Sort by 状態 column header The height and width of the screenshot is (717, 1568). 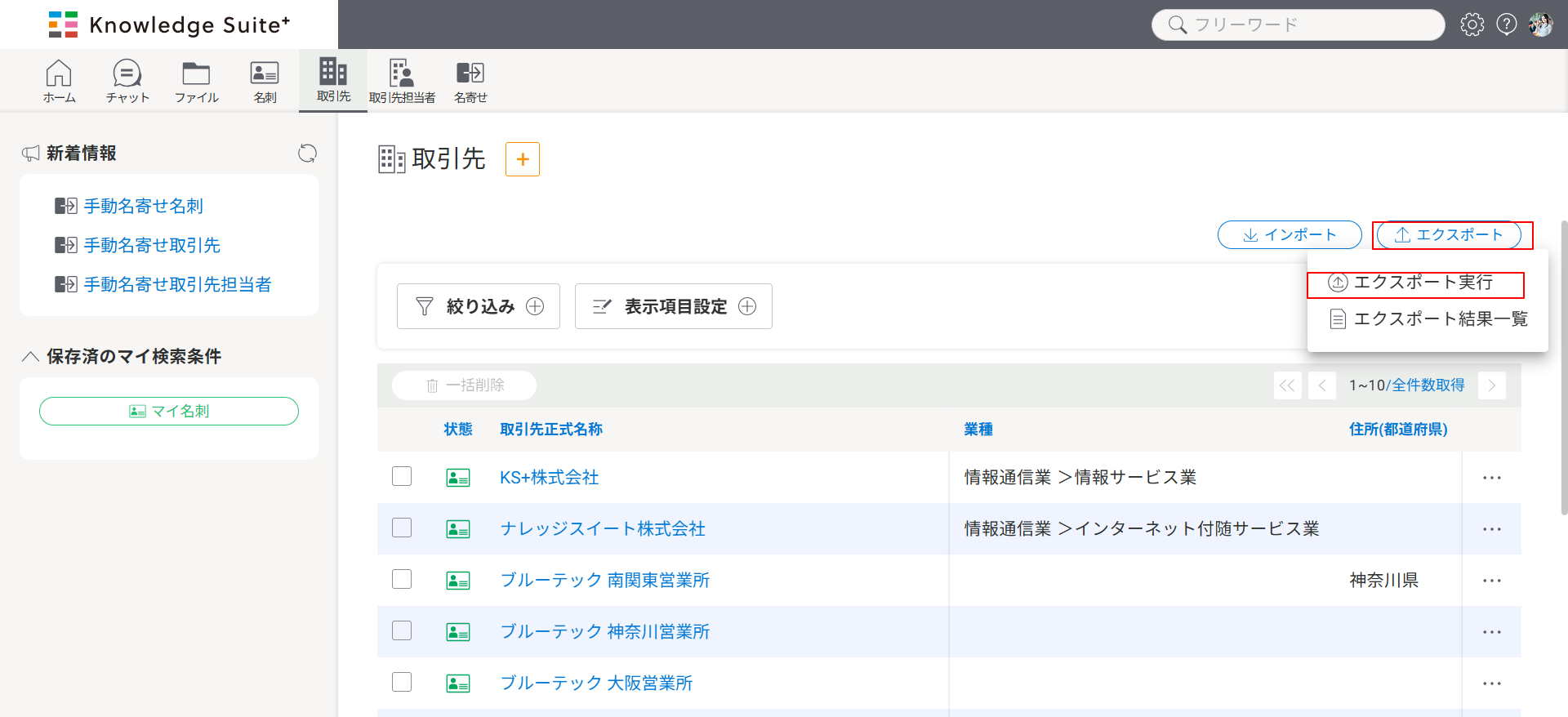pos(458,430)
